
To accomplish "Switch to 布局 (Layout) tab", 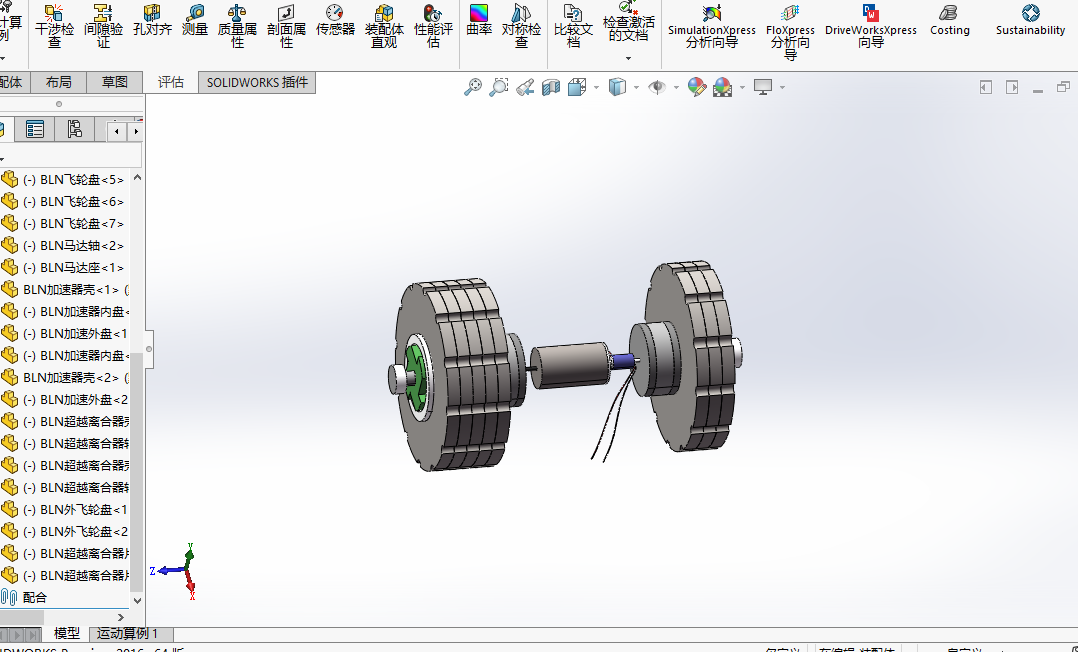I will (x=58, y=82).
